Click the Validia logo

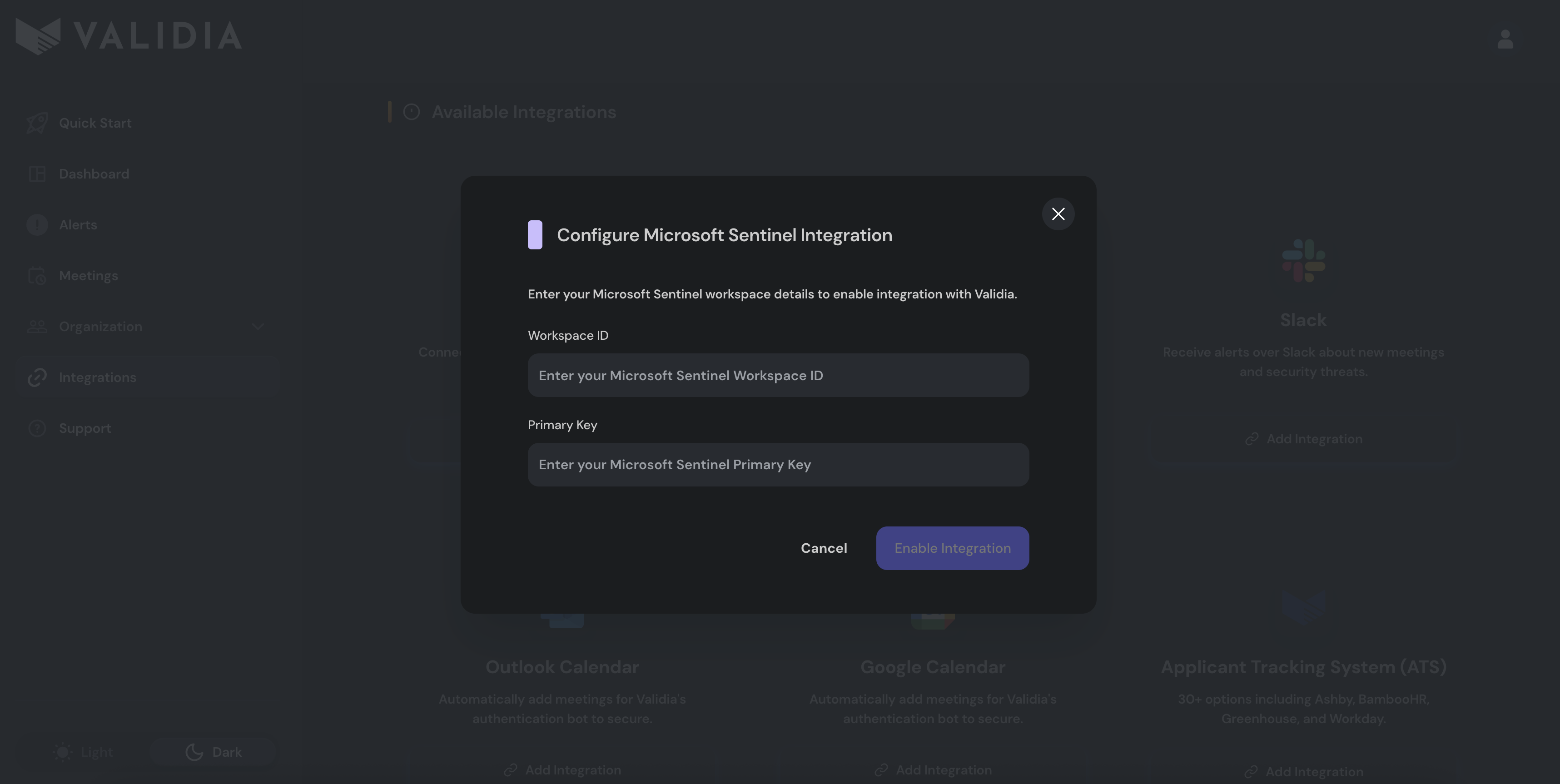point(129,36)
